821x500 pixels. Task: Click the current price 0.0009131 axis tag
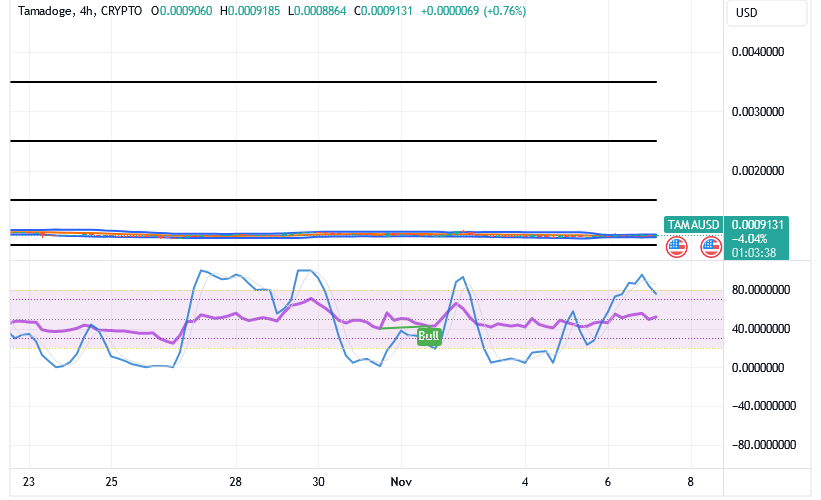coord(757,225)
